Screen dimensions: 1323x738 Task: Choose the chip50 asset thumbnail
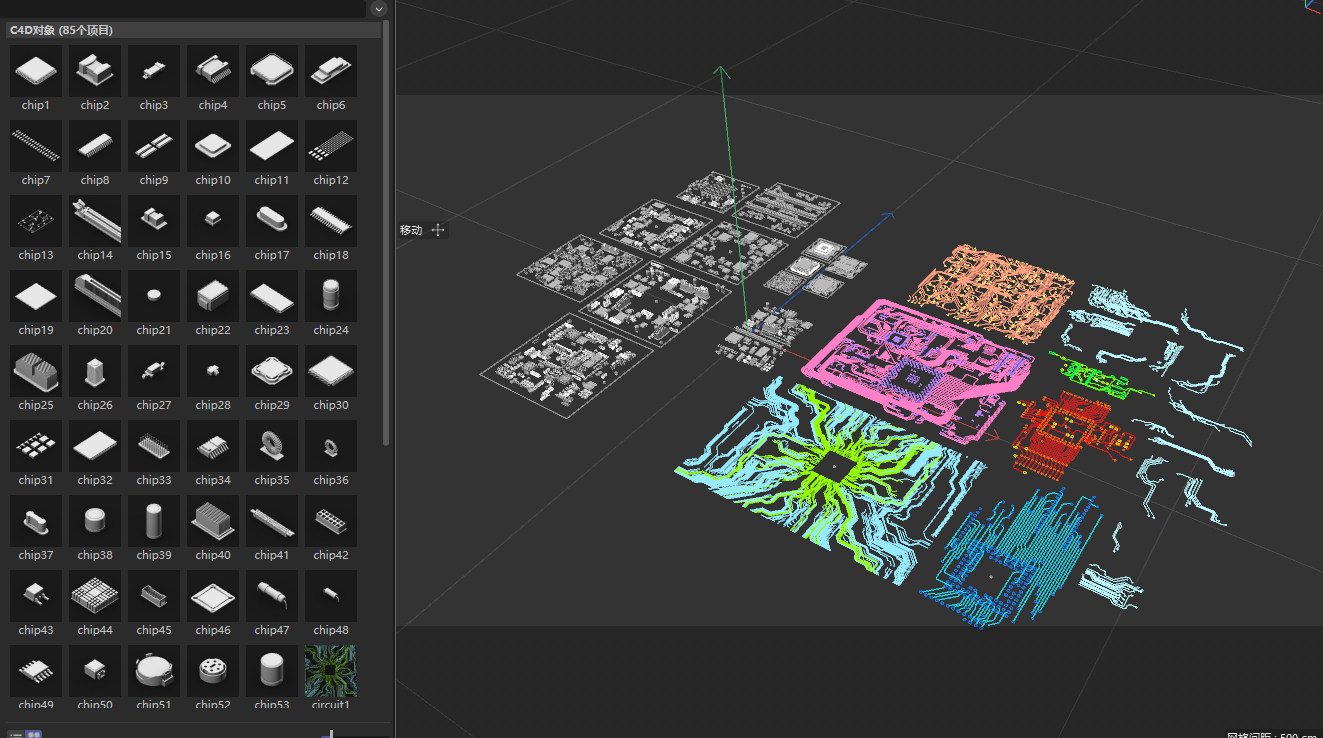(x=95, y=671)
